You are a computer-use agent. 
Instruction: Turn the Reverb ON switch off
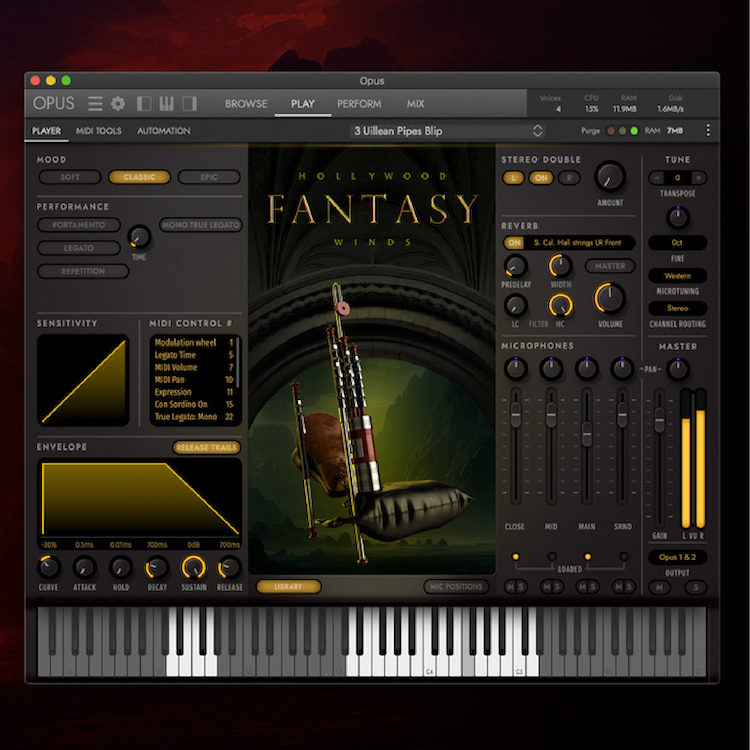514,243
